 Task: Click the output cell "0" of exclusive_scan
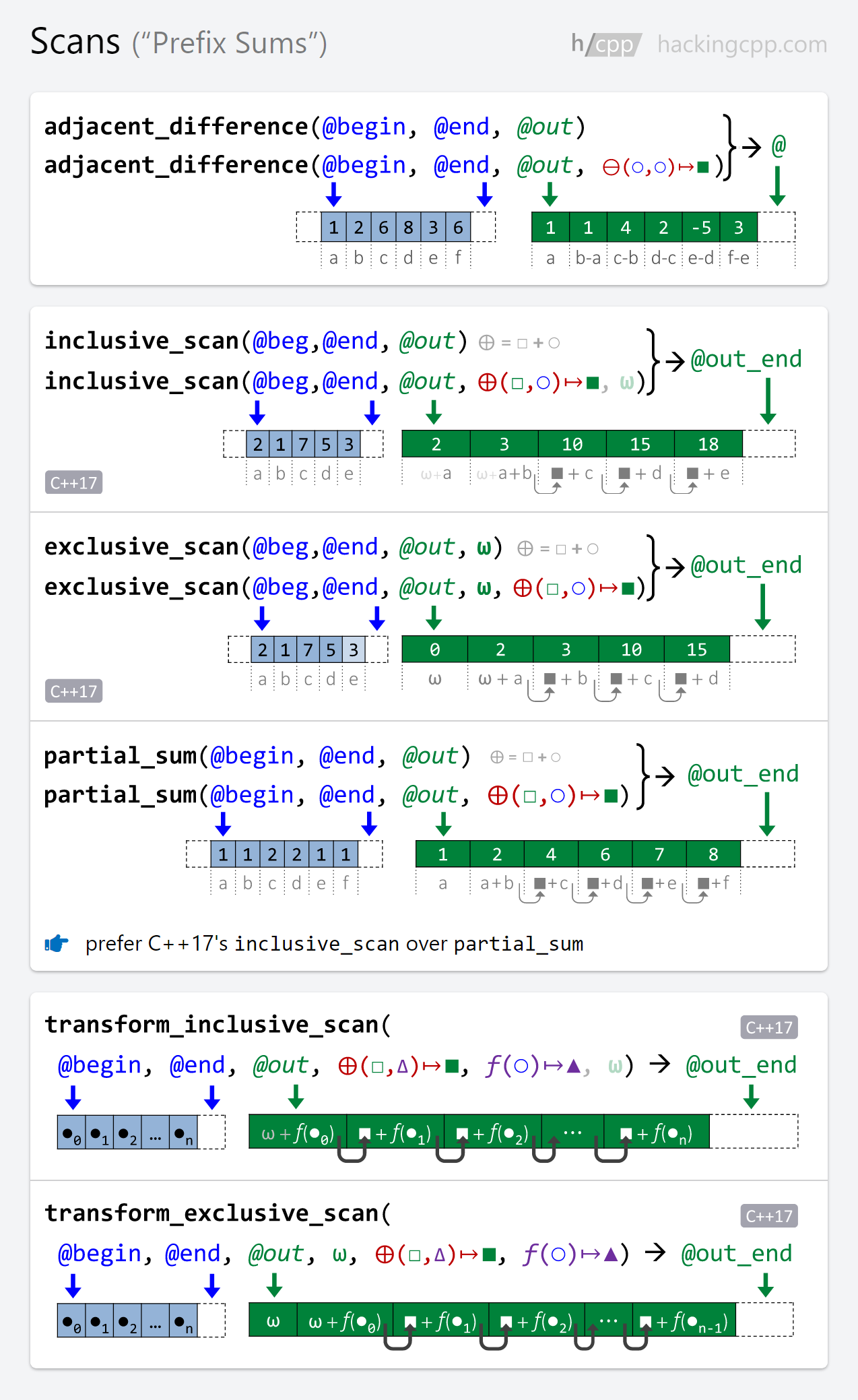point(434,649)
